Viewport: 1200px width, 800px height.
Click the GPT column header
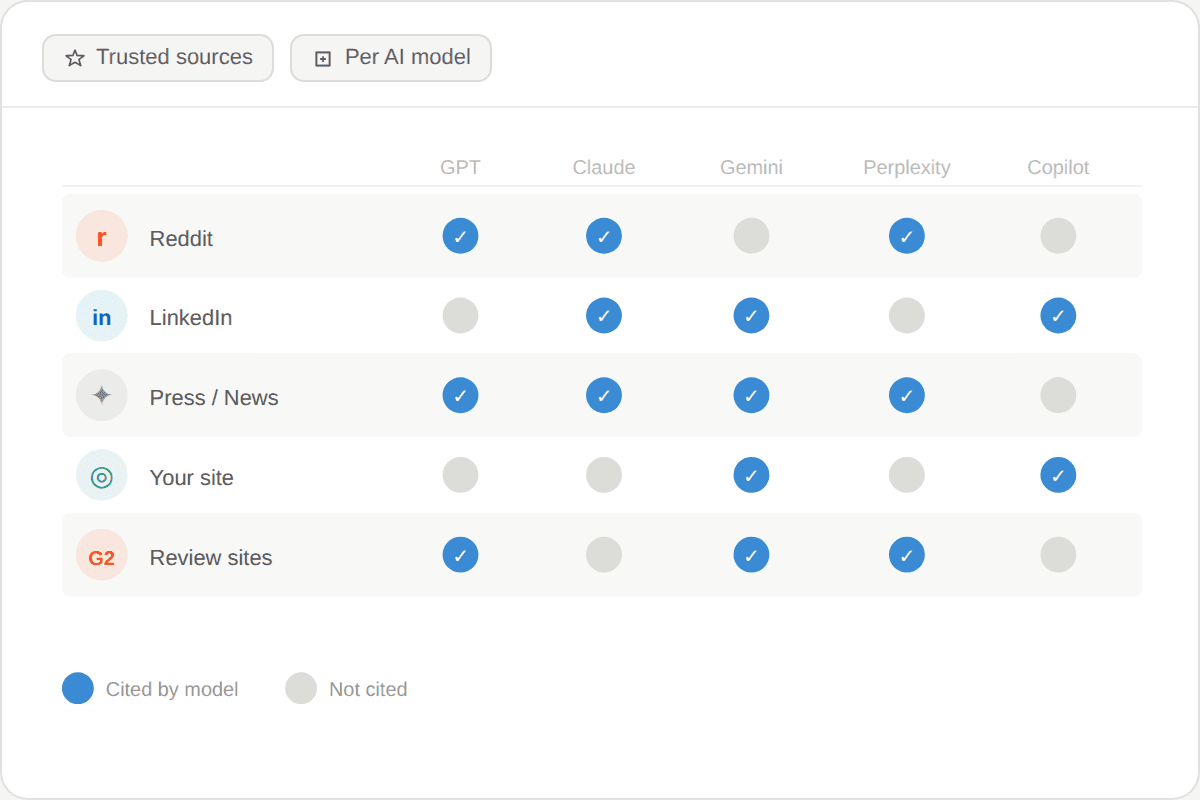[x=461, y=167]
